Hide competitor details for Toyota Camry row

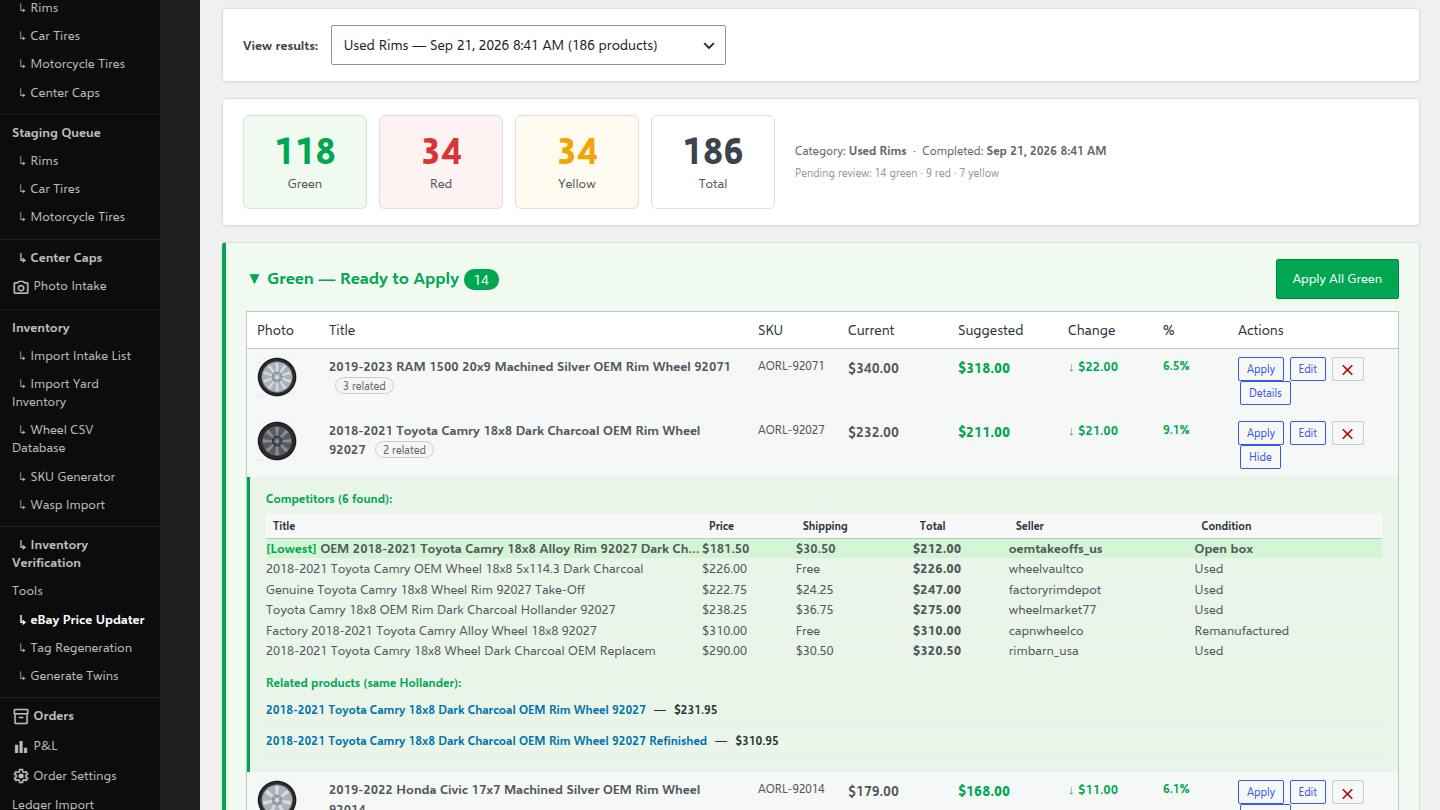point(1260,457)
